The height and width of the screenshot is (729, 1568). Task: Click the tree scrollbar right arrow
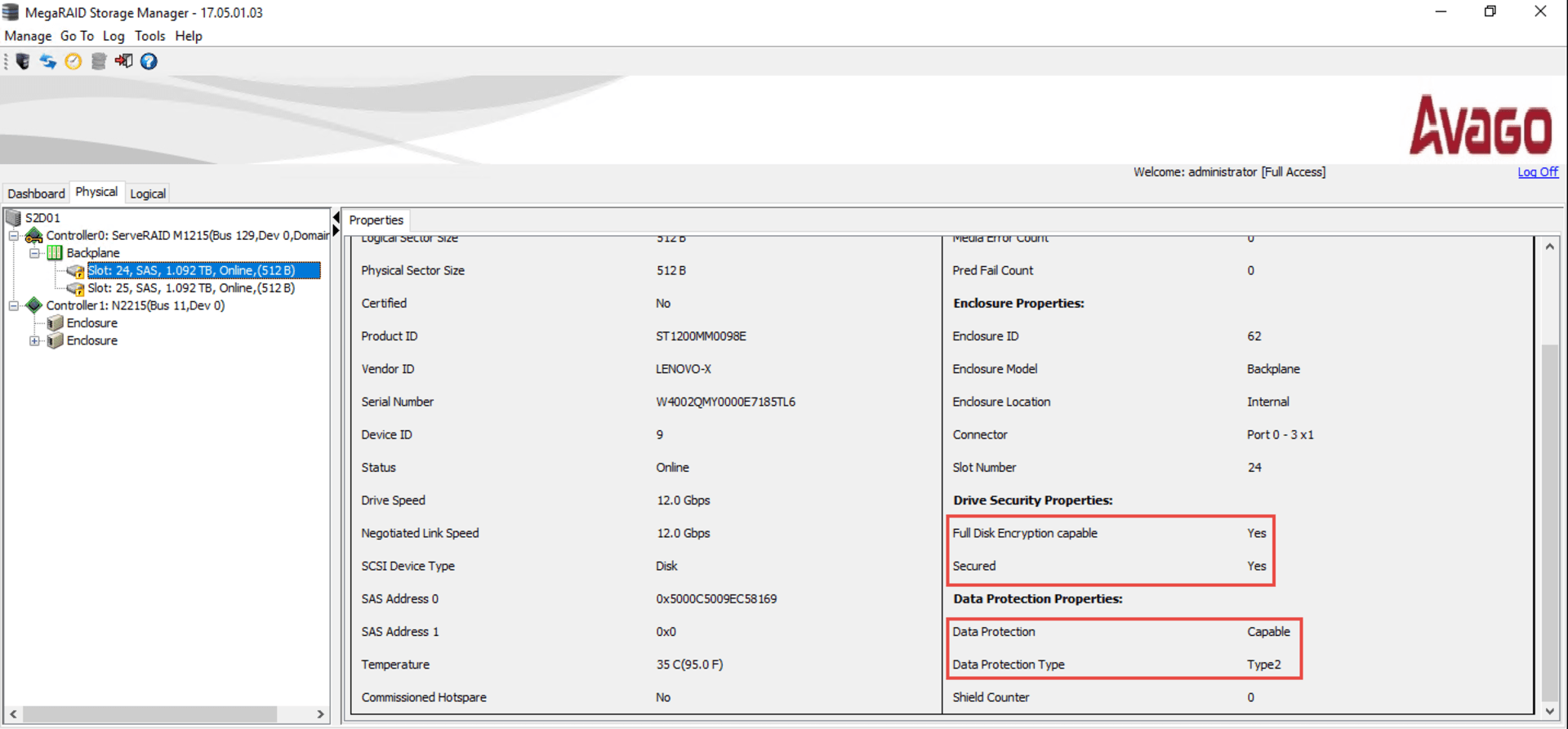tap(320, 714)
